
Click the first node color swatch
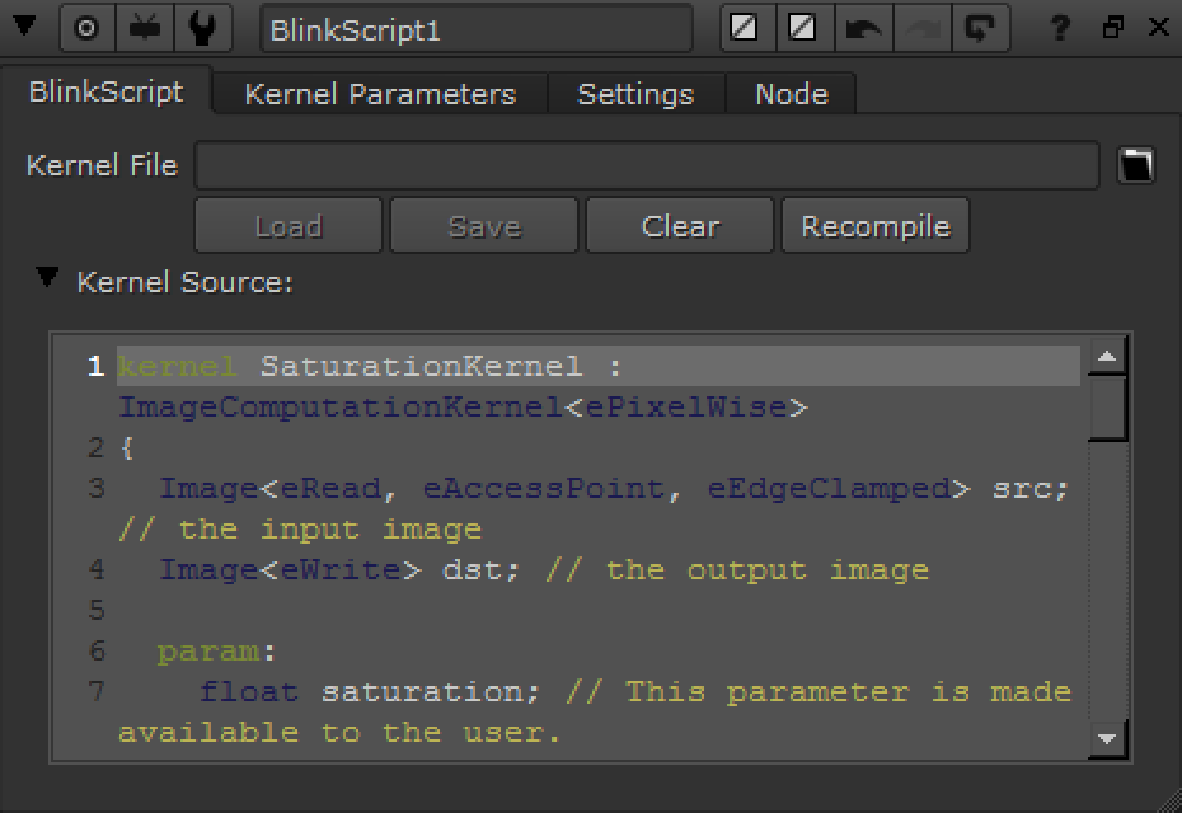coord(745,29)
